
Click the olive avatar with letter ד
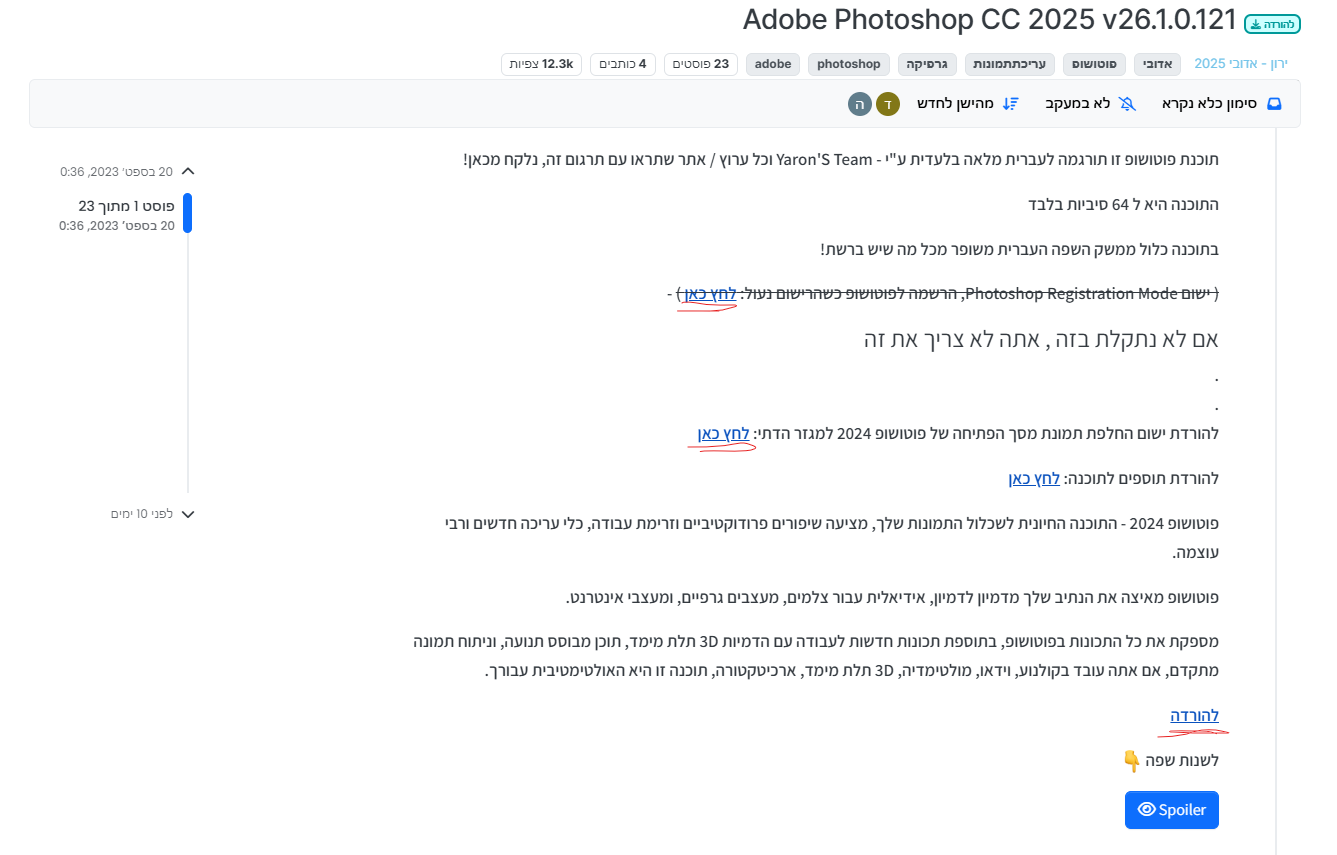(888, 103)
